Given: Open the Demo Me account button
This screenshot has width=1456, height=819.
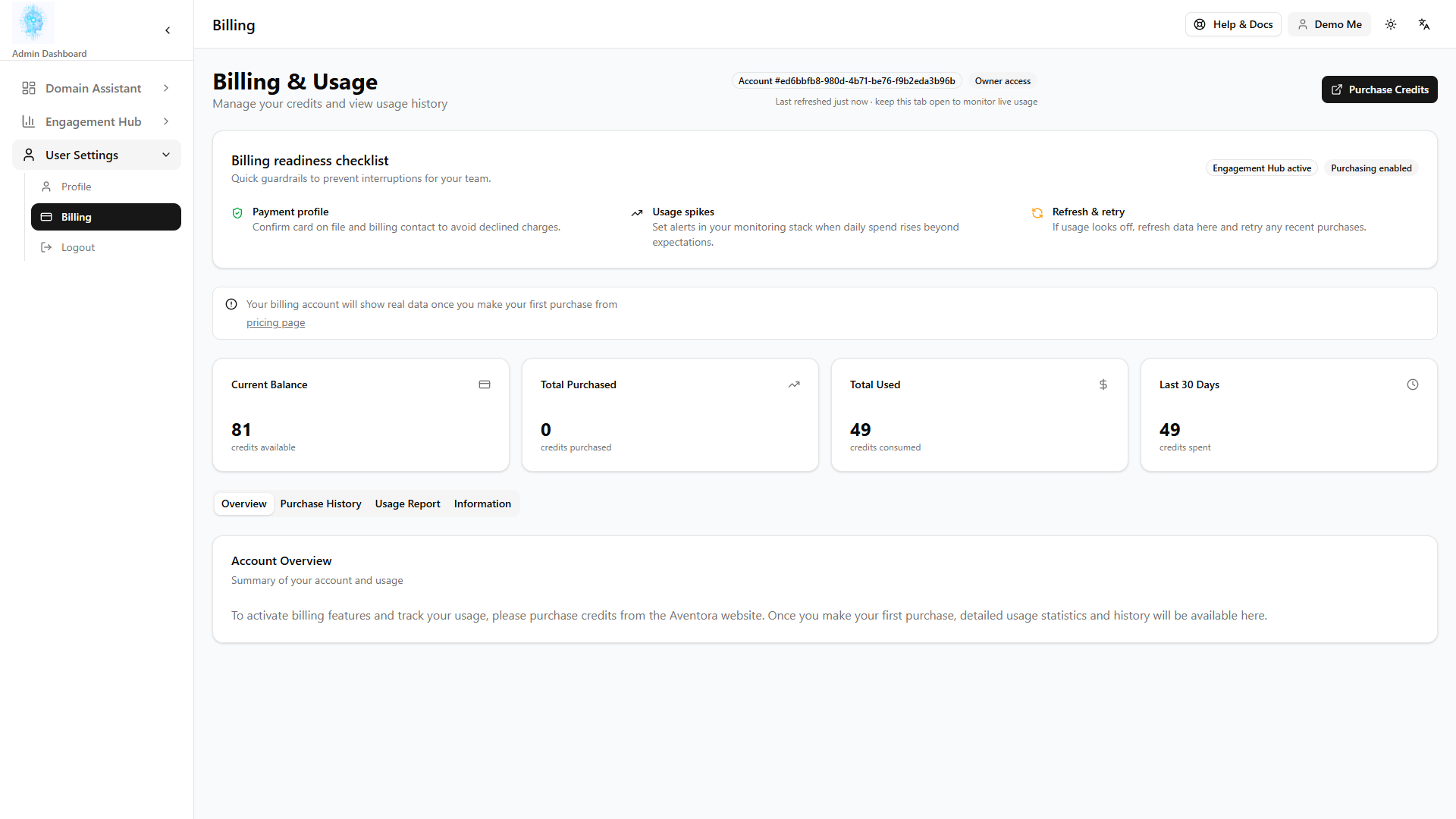Looking at the screenshot, I should [1329, 24].
